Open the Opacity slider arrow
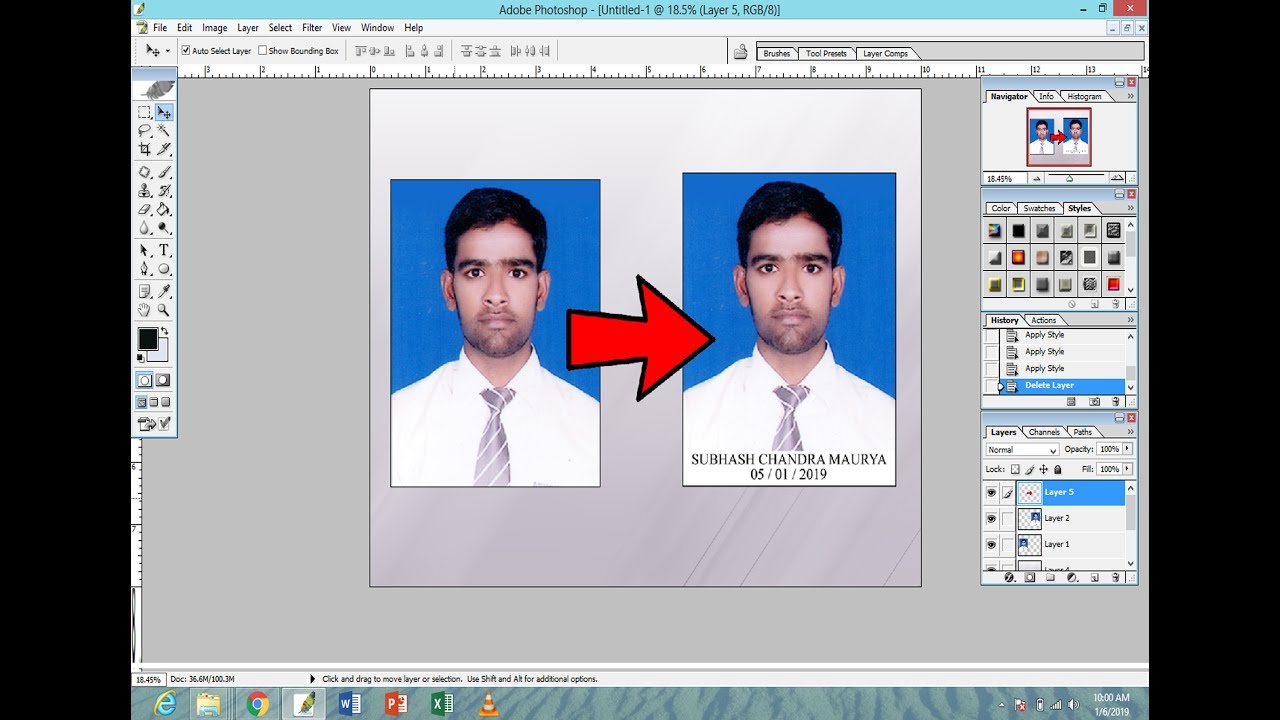 coord(1128,449)
